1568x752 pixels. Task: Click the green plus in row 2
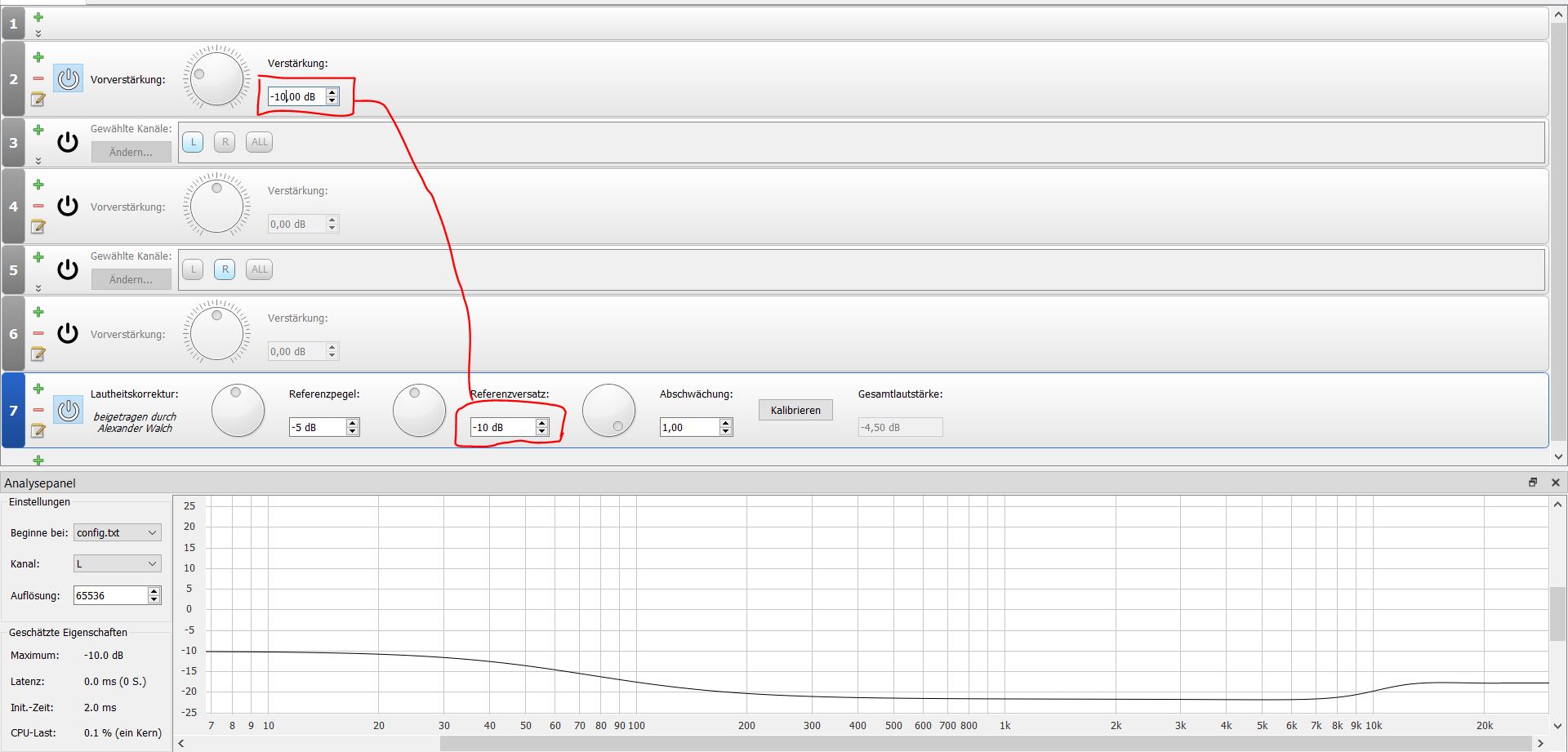38,57
